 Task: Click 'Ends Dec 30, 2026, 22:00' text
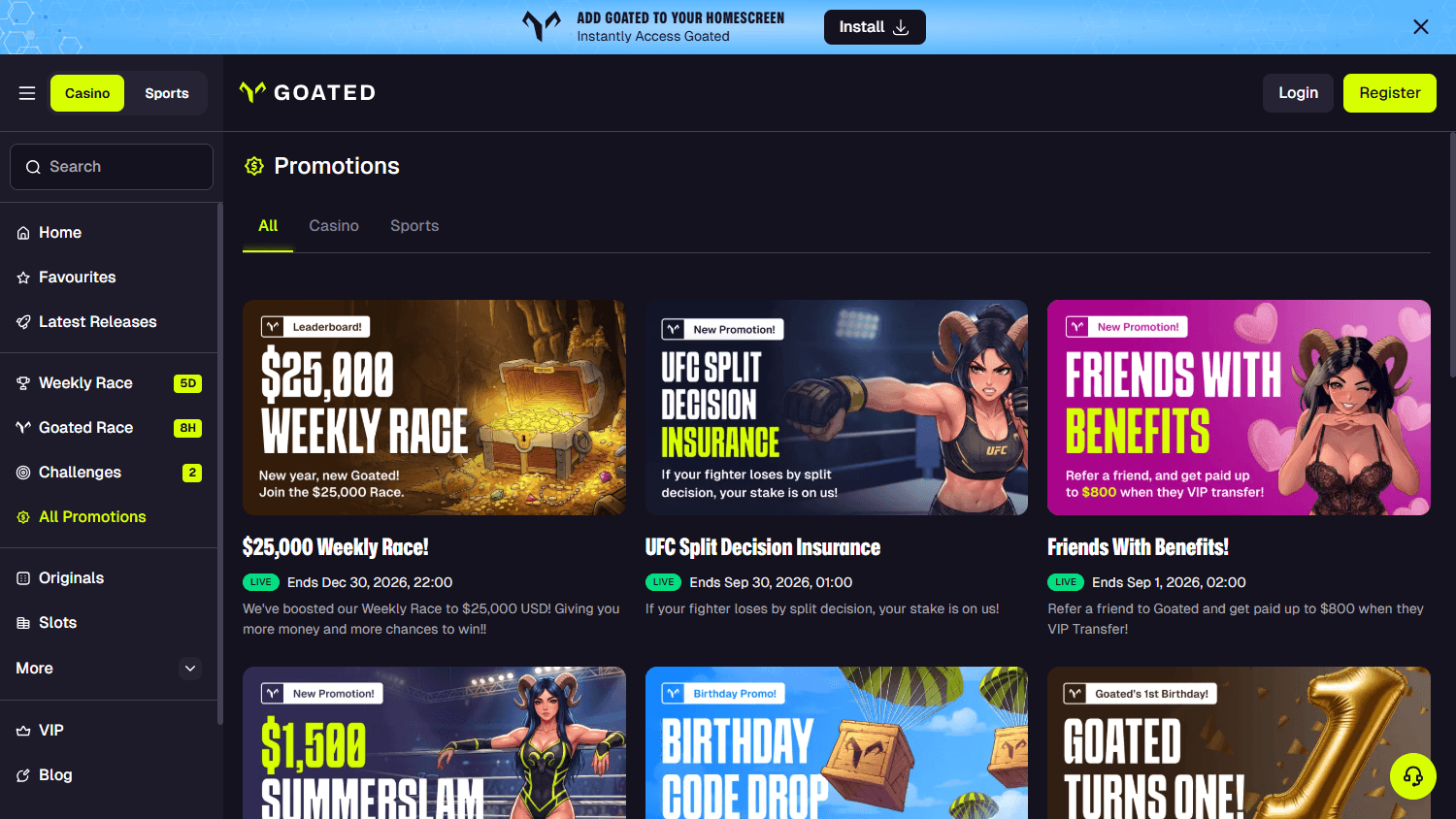(x=370, y=582)
